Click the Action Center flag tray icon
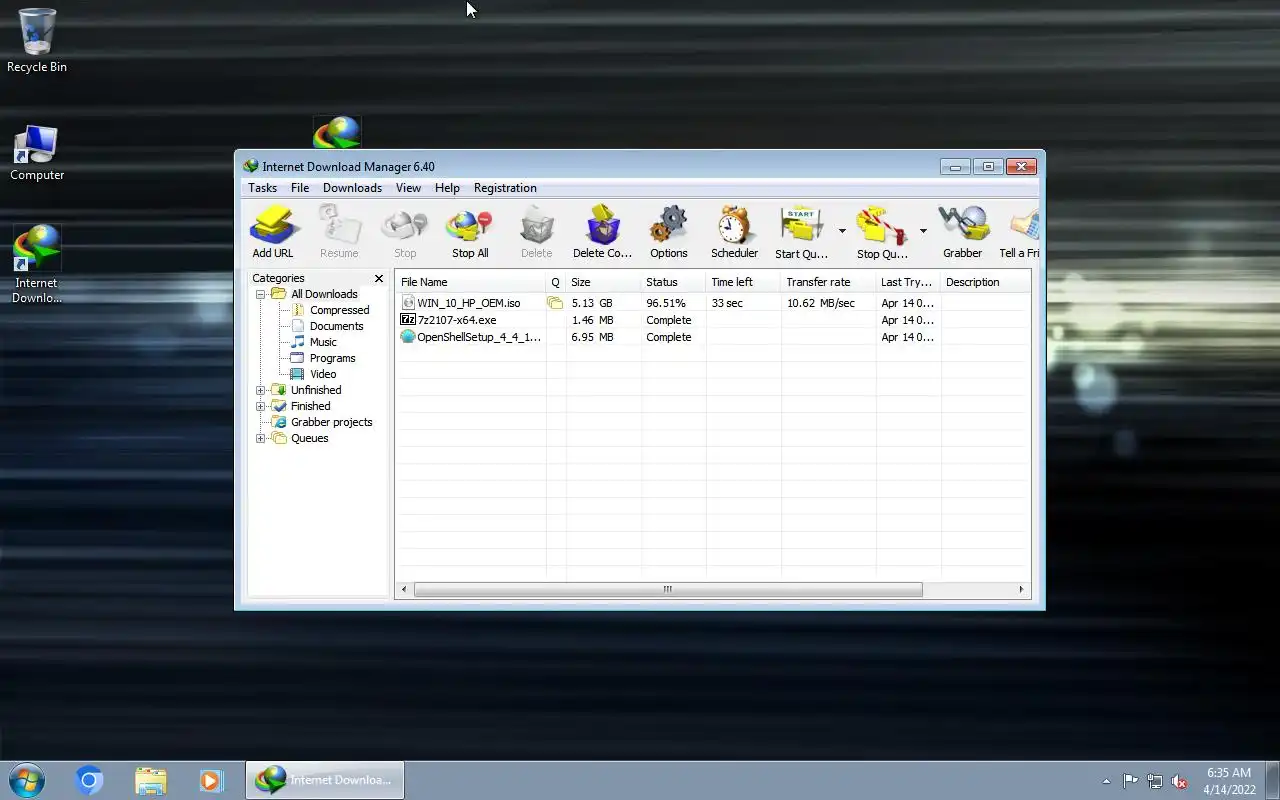This screenshot has height=800, width=1280. (x=1130, y=781)
